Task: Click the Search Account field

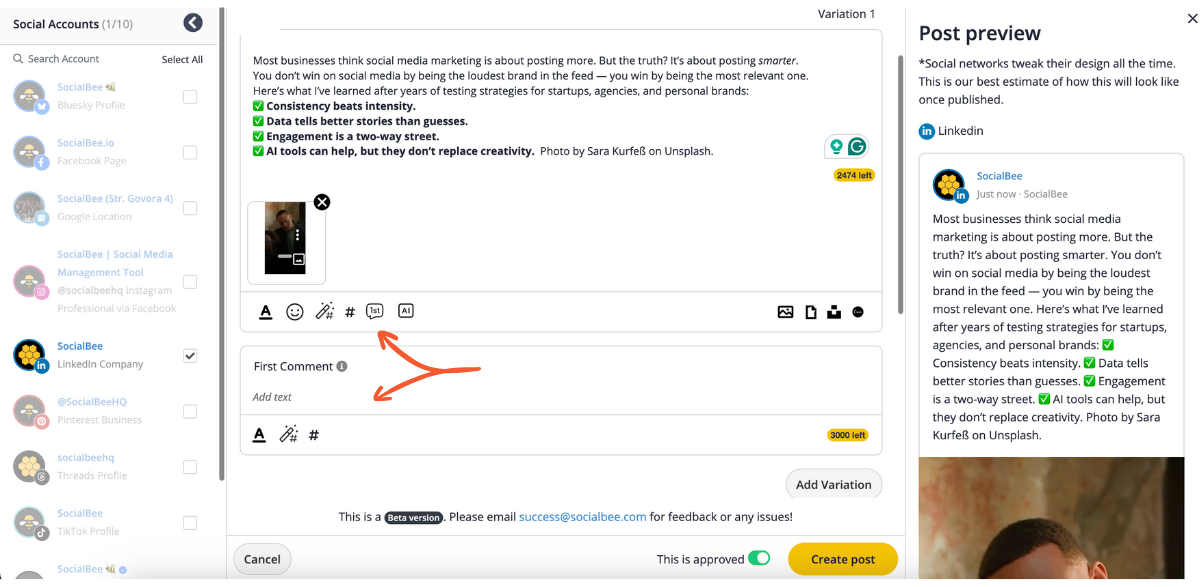Action: point(85,59)
